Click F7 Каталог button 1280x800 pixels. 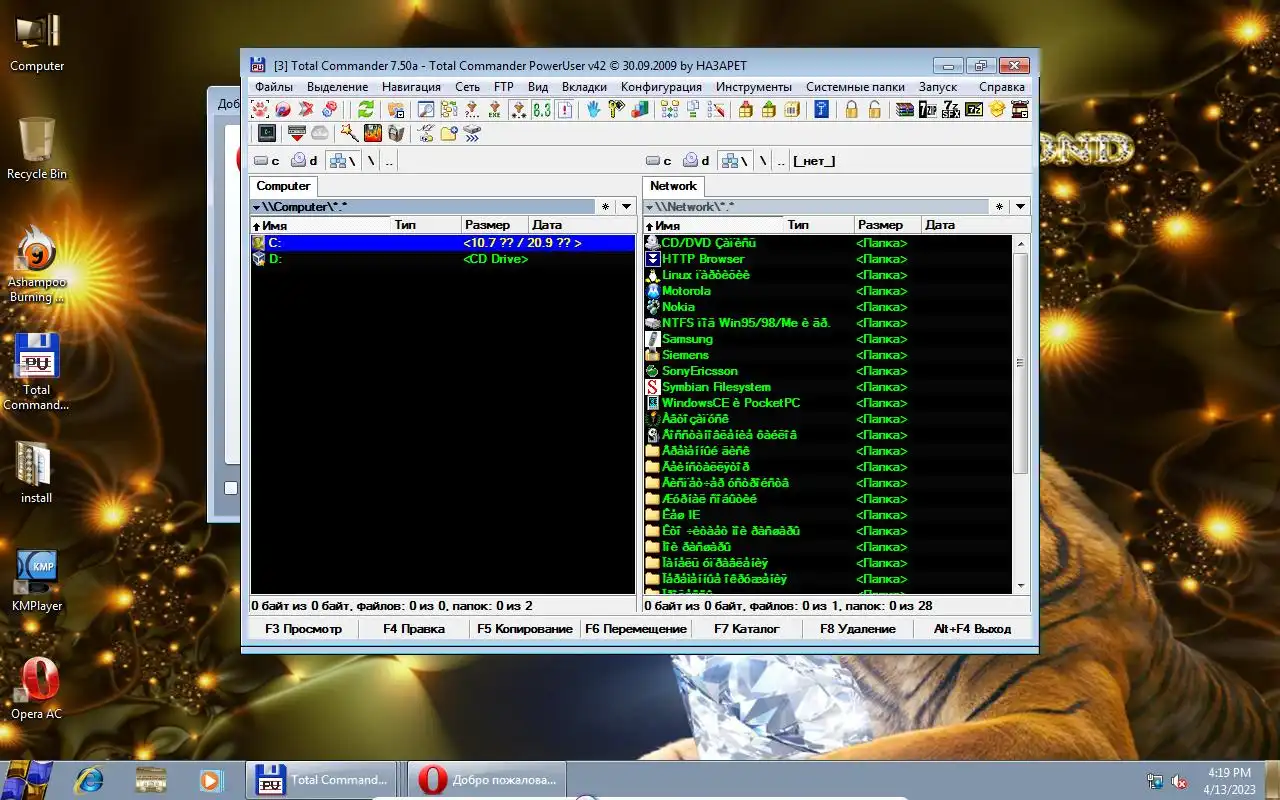746,629
